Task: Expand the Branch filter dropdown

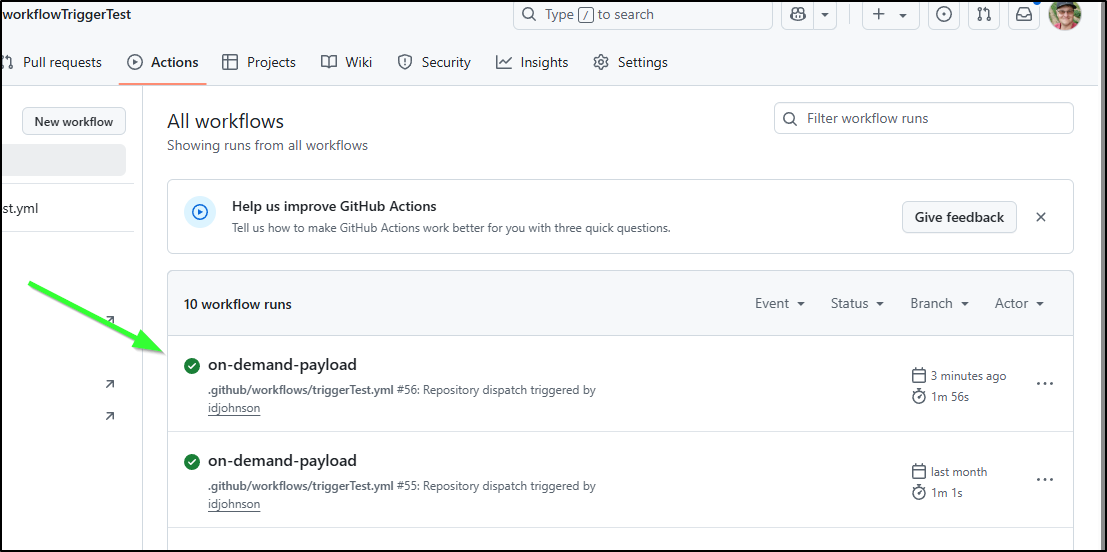Action: (x=940, y=304)
